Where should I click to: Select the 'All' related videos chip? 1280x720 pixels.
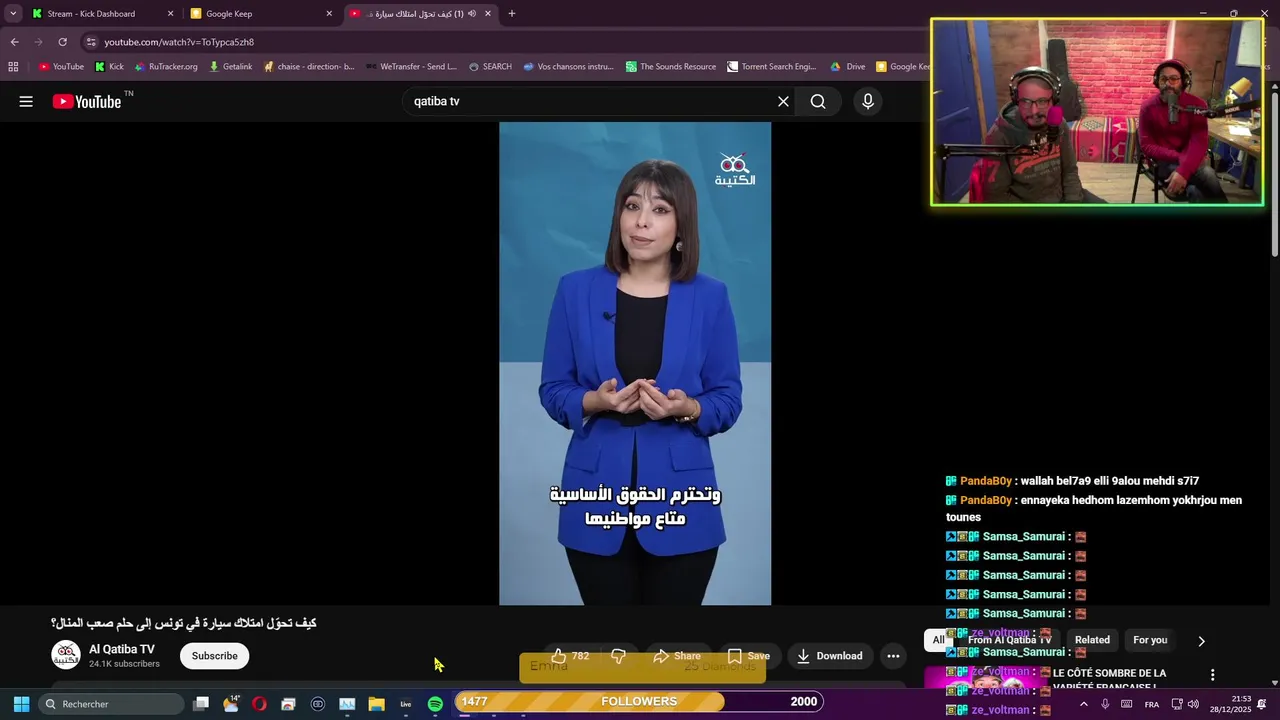click(x=938, y=640)
